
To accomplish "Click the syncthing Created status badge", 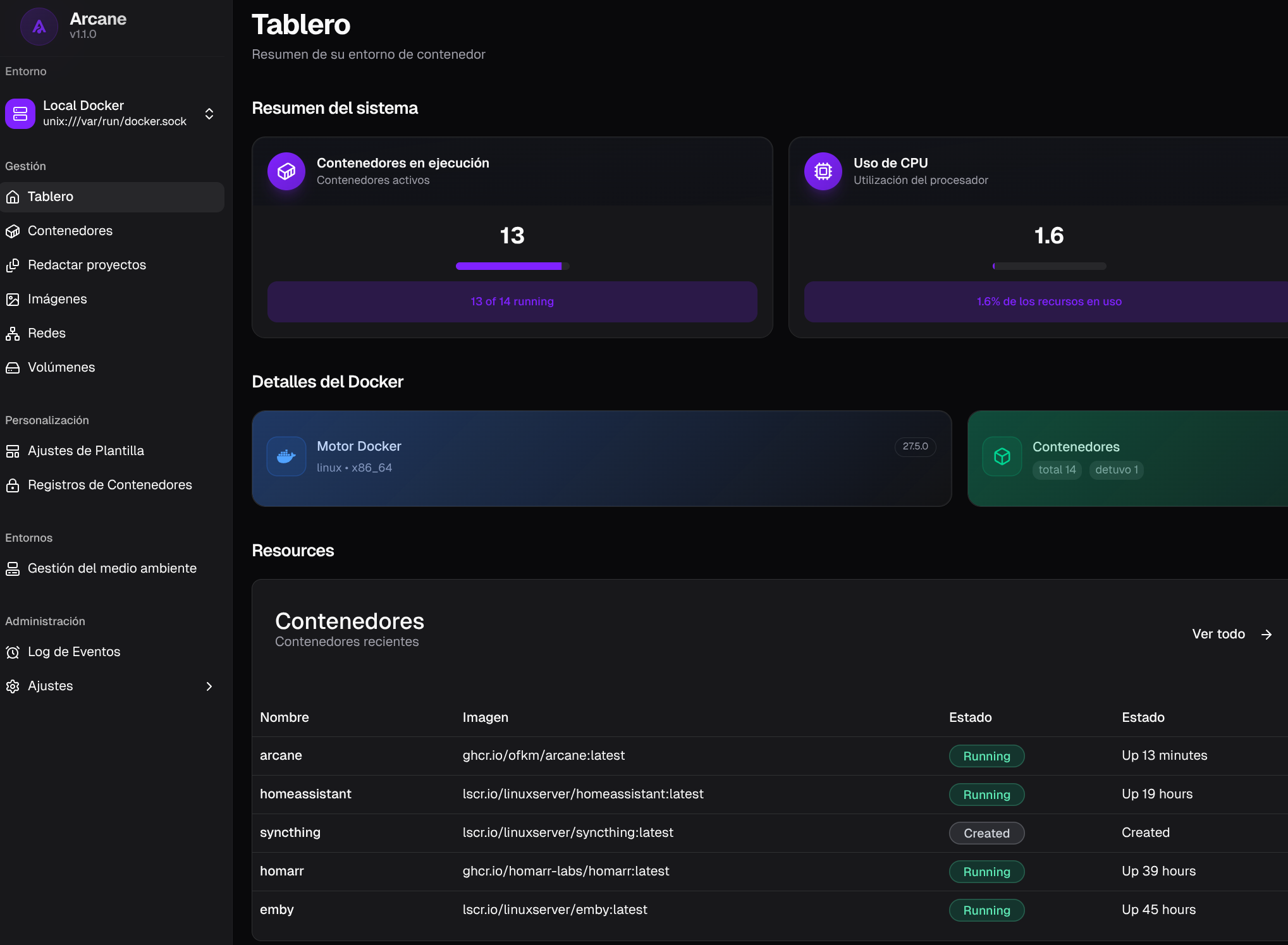I will click(986, 834).
